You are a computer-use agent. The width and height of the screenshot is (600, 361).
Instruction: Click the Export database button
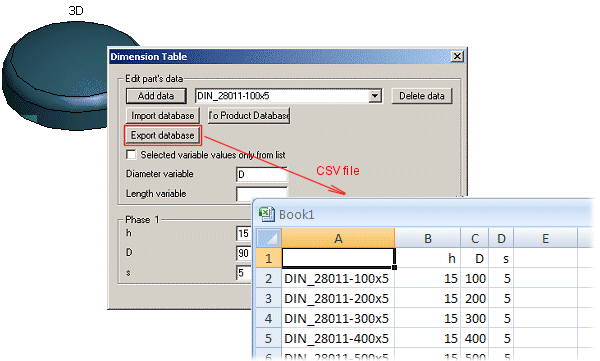point(163,136)
